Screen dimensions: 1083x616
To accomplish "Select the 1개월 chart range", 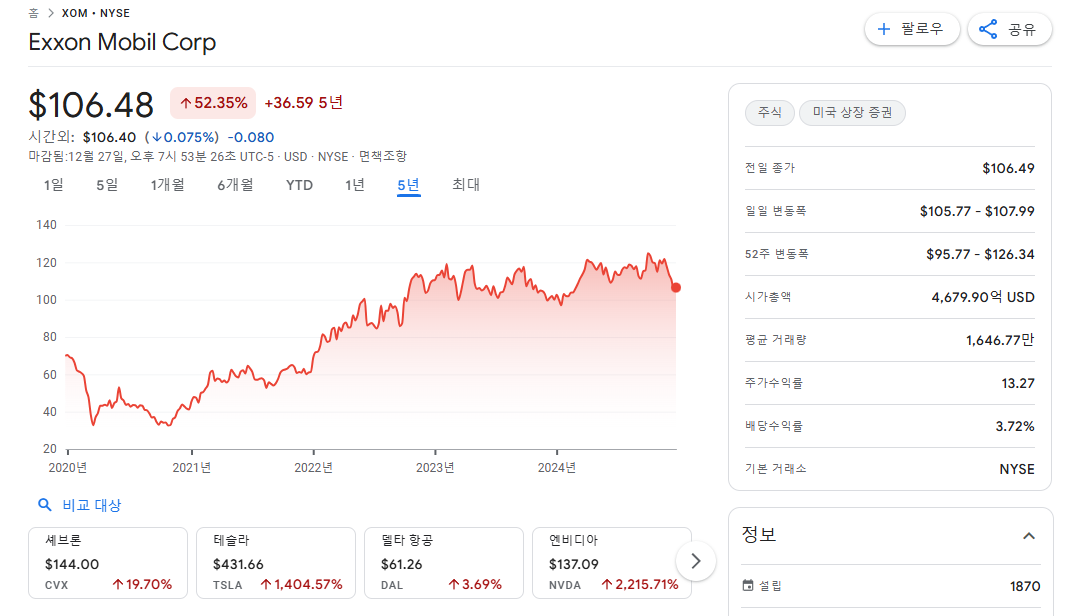I will (168, 185).
